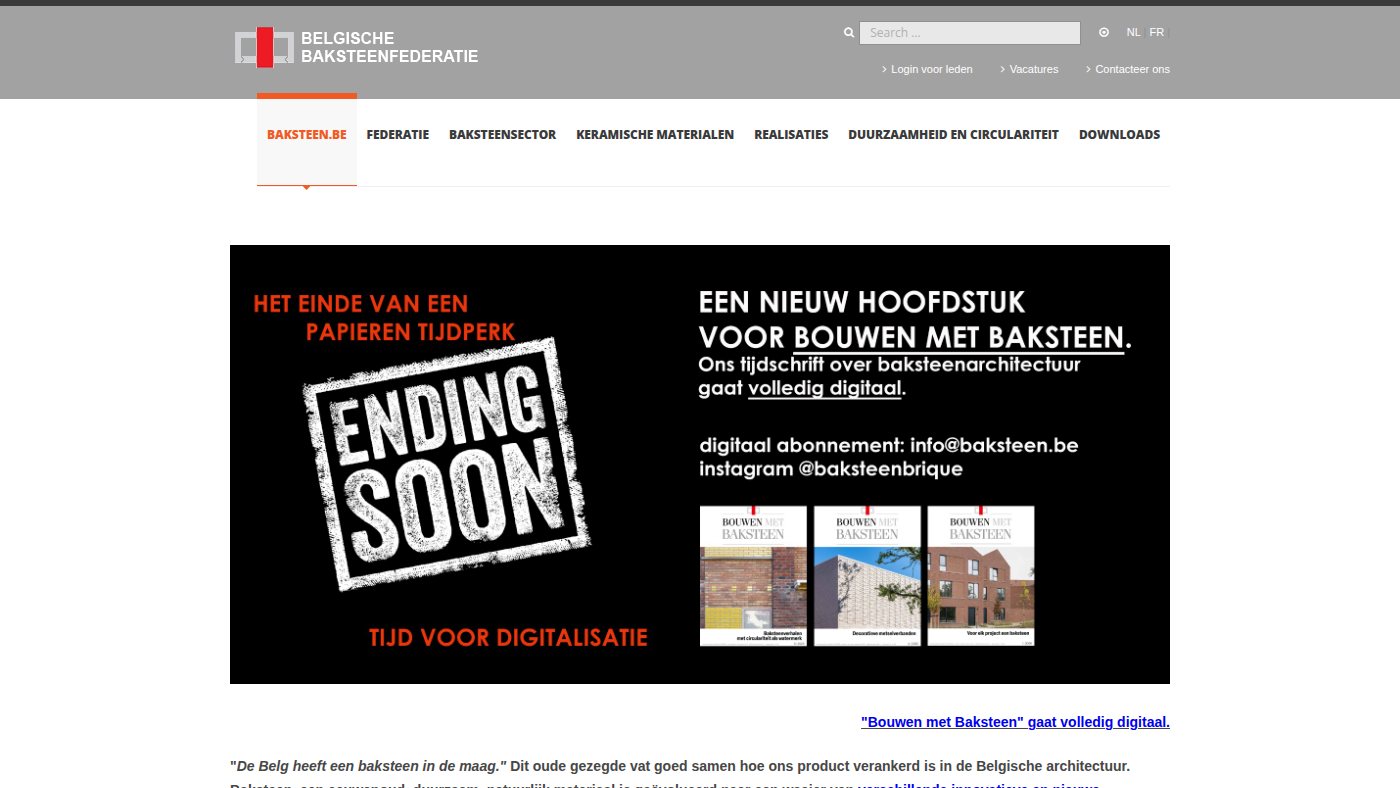
Task: Click first Bouwen met Baksteen magazine cover
Action: 753,575
